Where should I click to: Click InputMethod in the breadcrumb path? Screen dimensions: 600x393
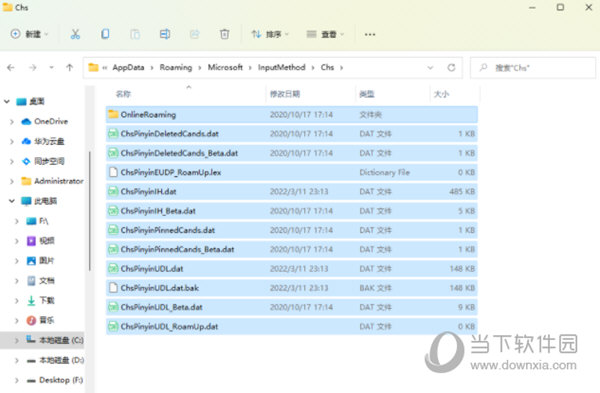[281, 67]
